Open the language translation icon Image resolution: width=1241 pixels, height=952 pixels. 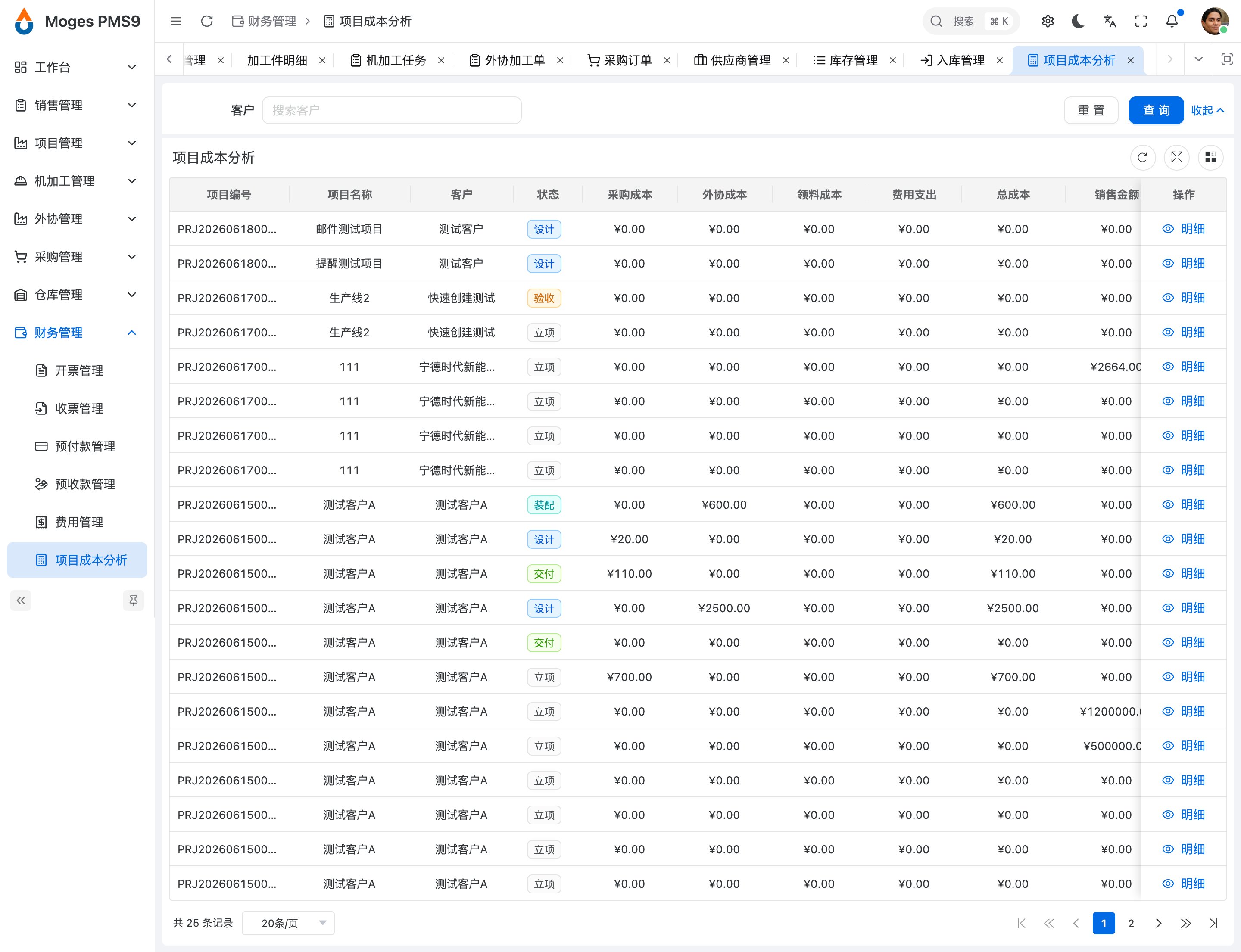point(1110,21)
